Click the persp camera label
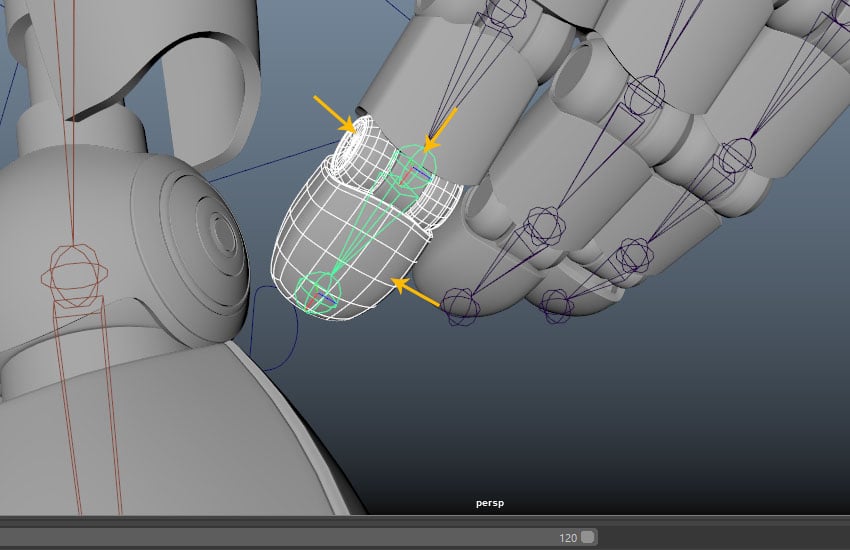Viewport: 850px width, 550px height. point(490,503)
